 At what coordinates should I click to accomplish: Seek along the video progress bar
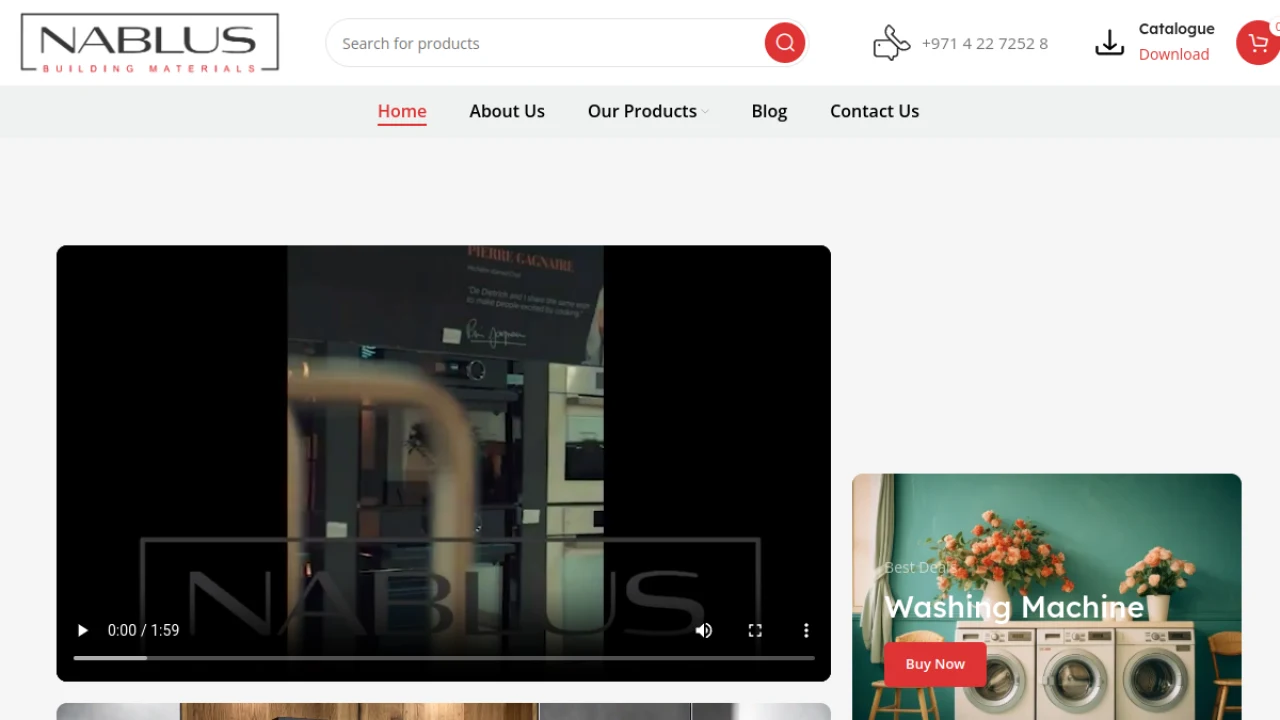[444, 658]
